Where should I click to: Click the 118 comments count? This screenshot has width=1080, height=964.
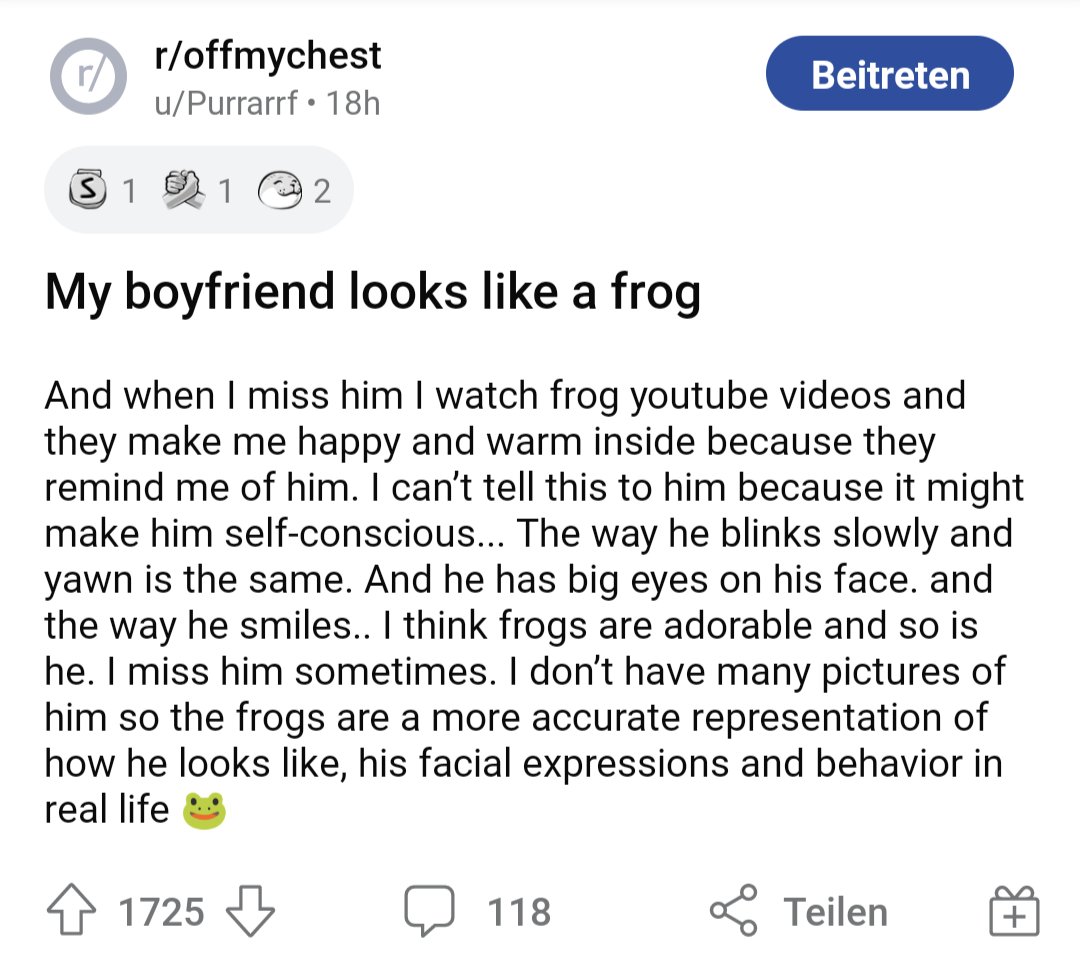pyautogui.click(x=519, y=912)
